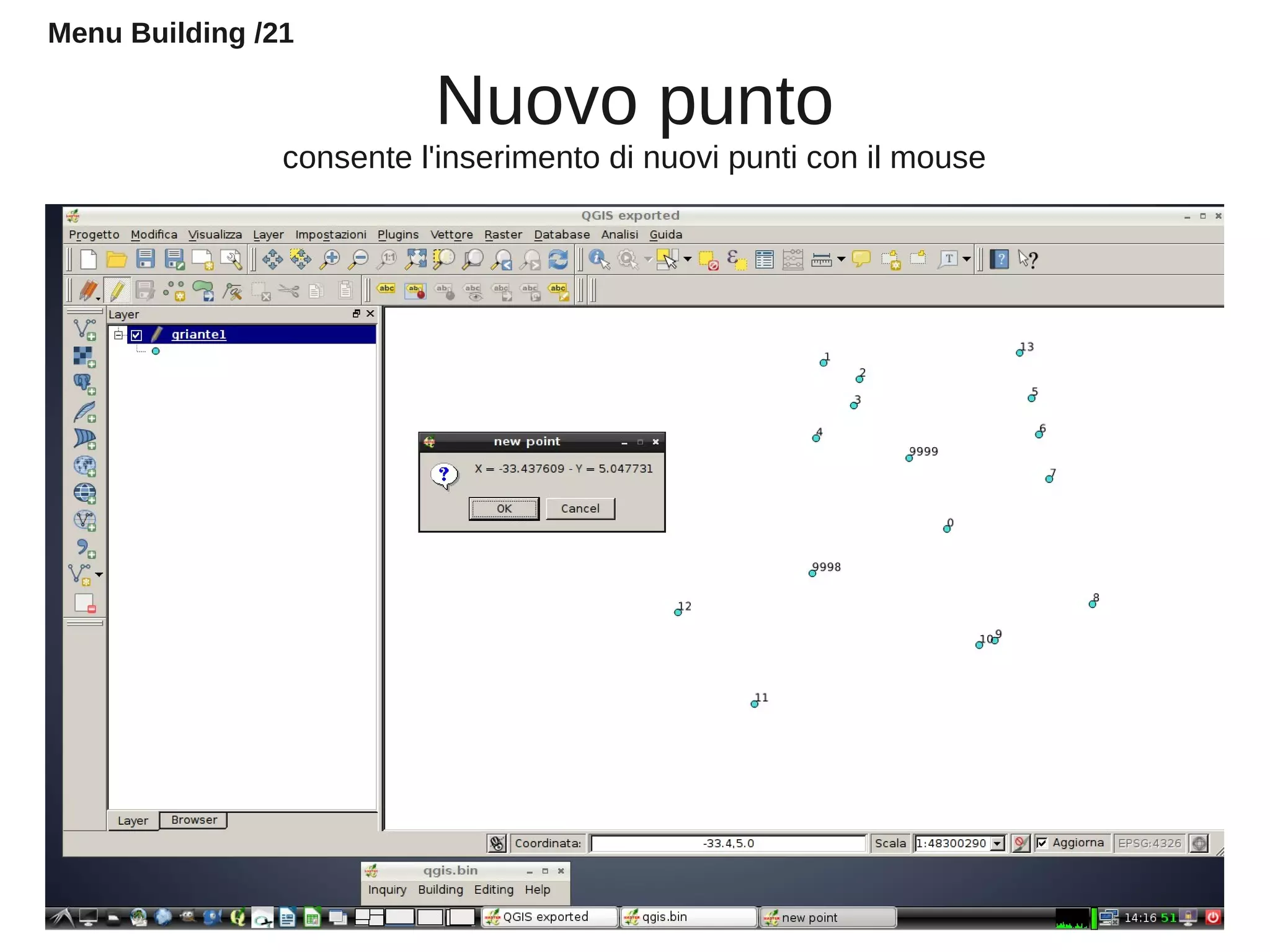Select the Move Feature tool
Screen dimensions: 1270x952
[x=203, y=290]
